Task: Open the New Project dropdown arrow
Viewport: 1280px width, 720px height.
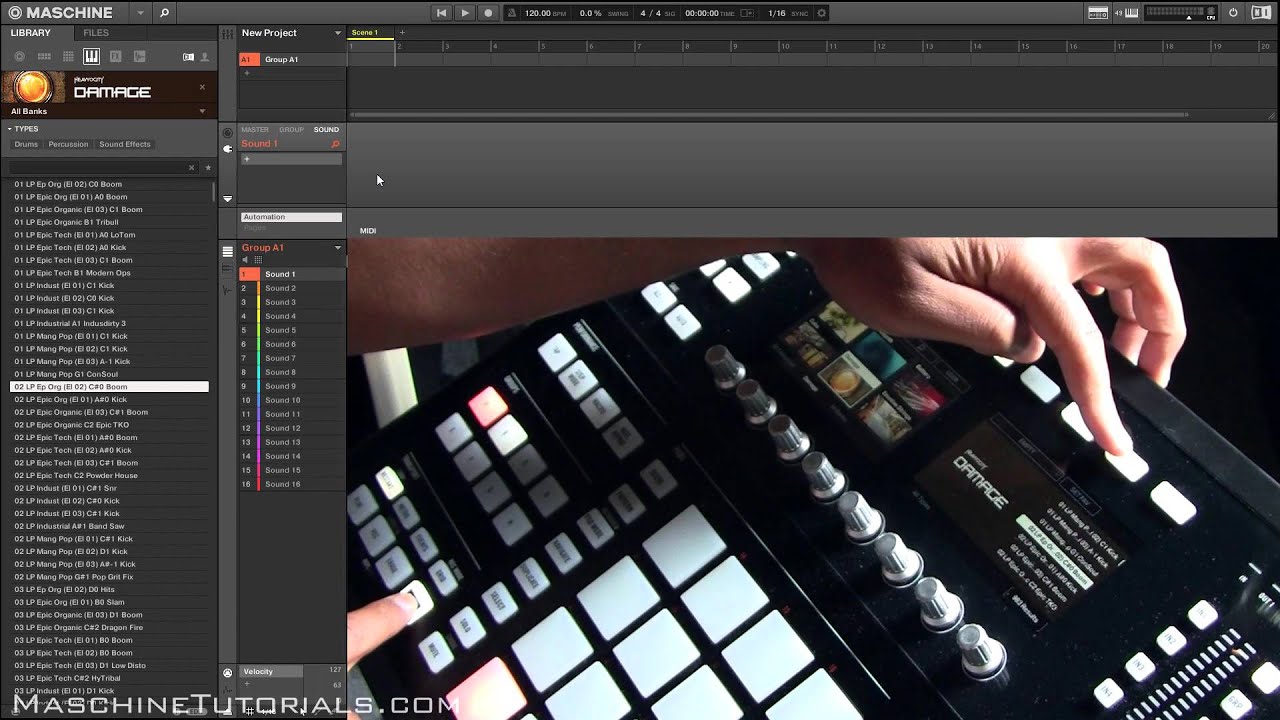Action: (337, 33)
